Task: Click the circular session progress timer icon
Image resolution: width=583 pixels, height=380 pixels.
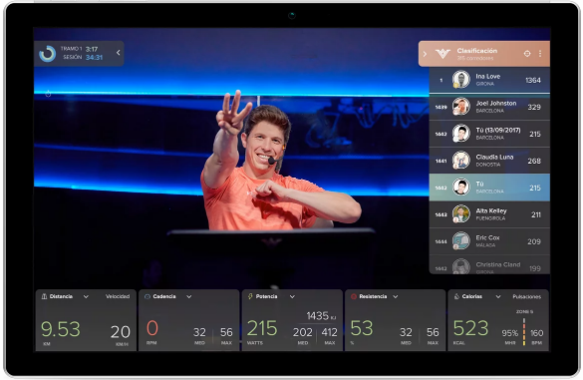Action: [47, 54]
